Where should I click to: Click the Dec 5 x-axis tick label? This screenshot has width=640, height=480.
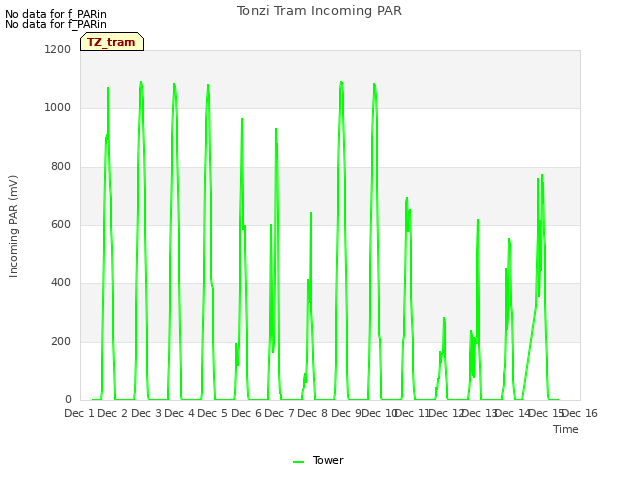pyautogui.click(x=212, y=413)
